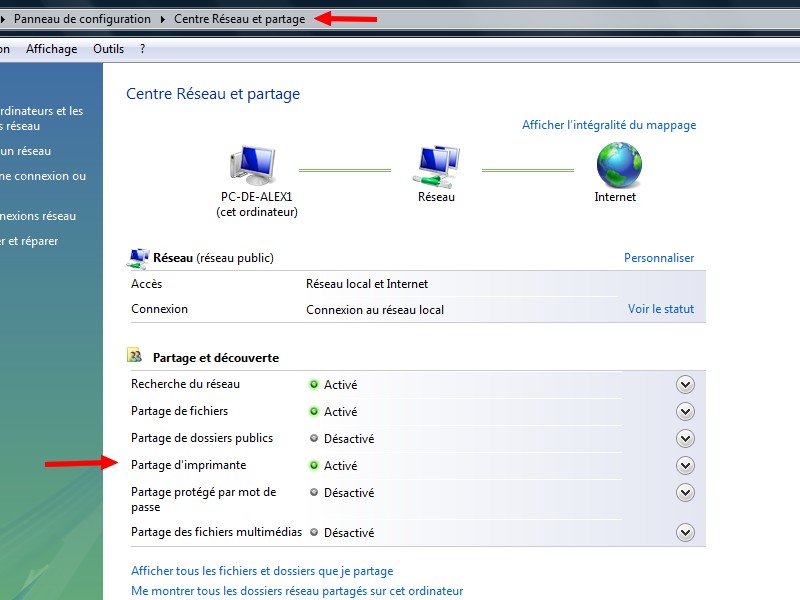The width and height of the screenshot is (800, 600).
Task: Click the Réseau network map icon
Action: click(x=437, y=166)
